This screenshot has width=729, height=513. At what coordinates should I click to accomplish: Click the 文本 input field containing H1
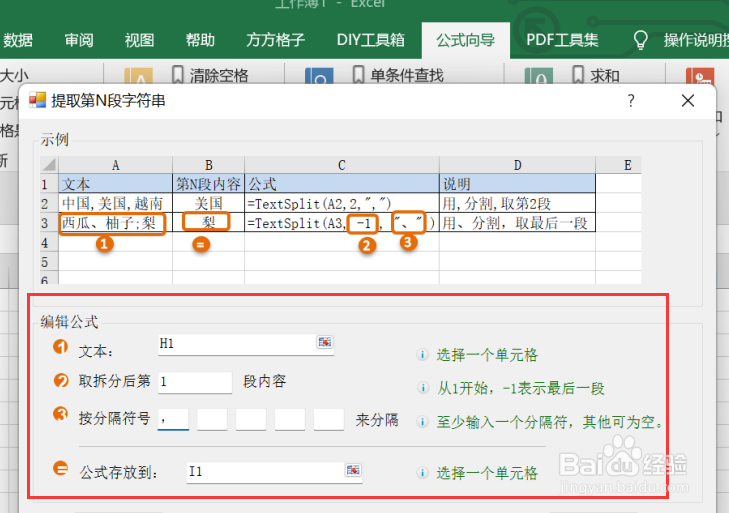(246, 344)
